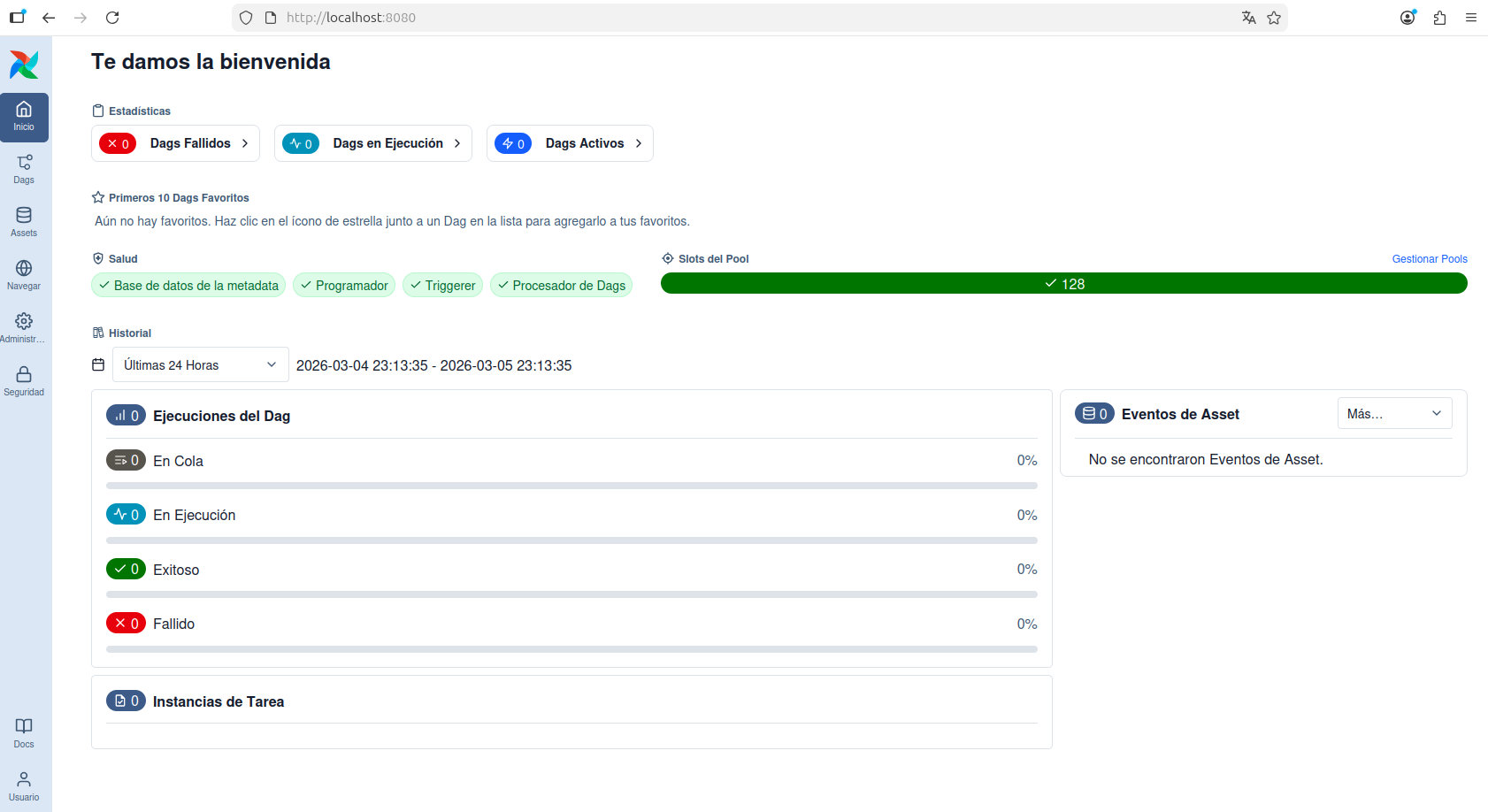This screenshot has width=1488, height=812.
Task: Expand the Más... dropdown in Eventos de Asset
Action: click(x=1393, y=414)
